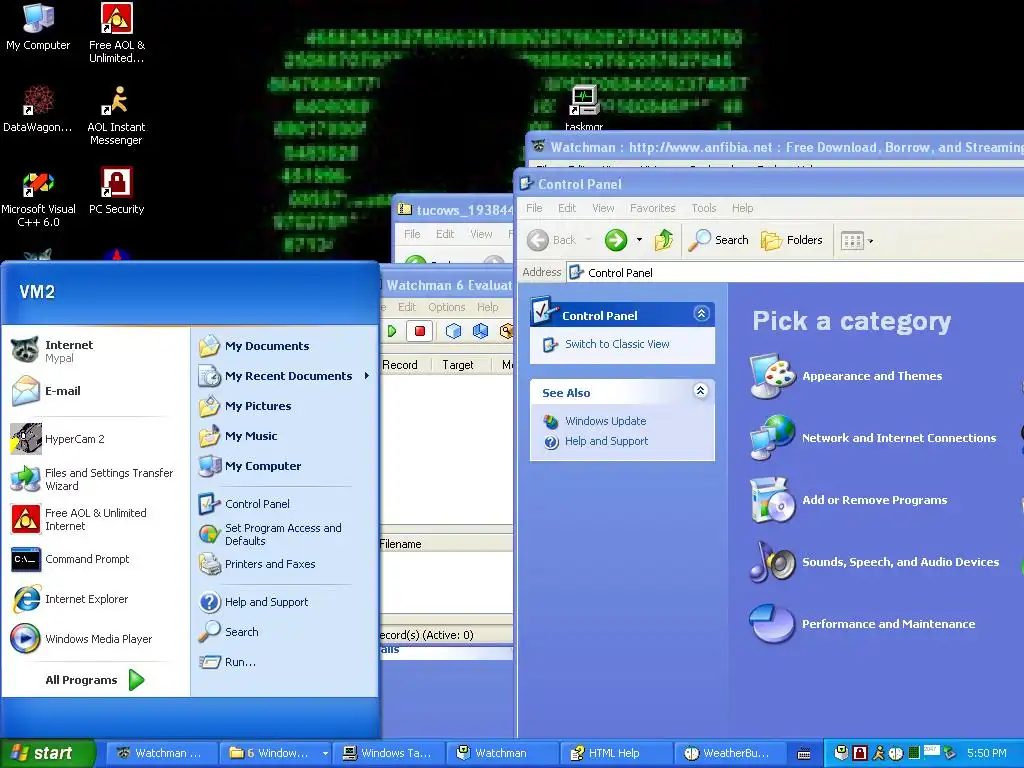
Task: Click the green play button in Watchman toolbar
Action: click(x=392, y=331)
